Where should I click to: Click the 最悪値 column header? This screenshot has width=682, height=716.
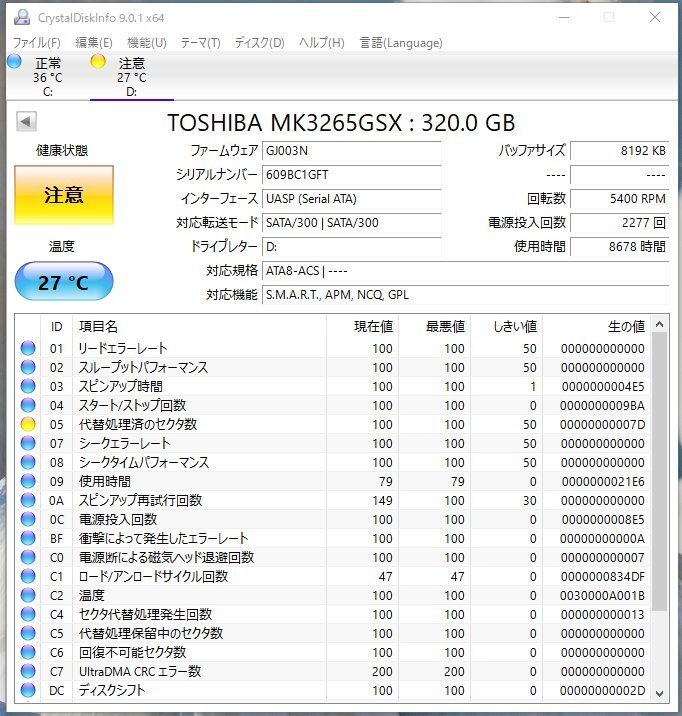pos(435,326)
